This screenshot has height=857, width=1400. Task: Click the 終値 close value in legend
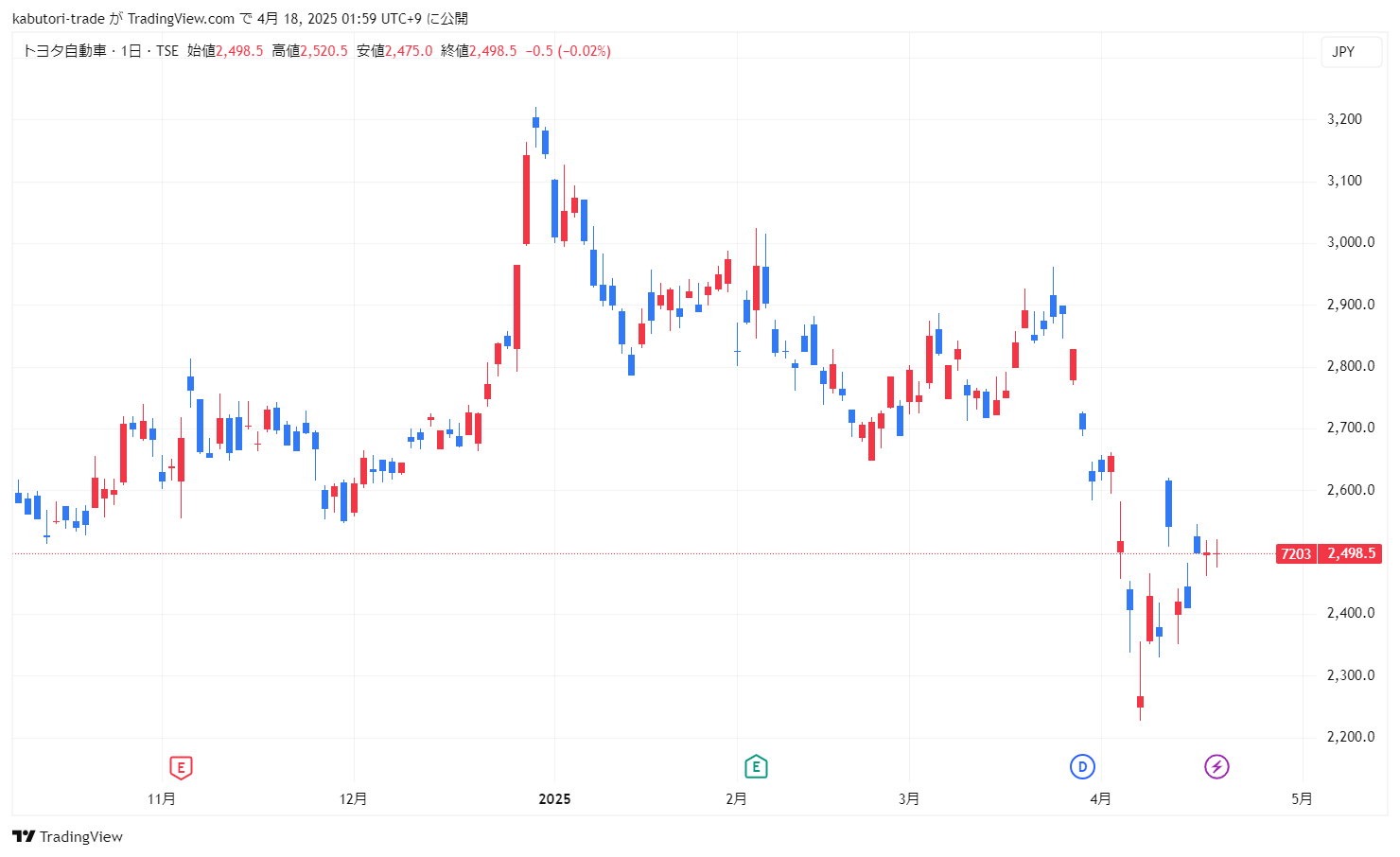[494, 51]
